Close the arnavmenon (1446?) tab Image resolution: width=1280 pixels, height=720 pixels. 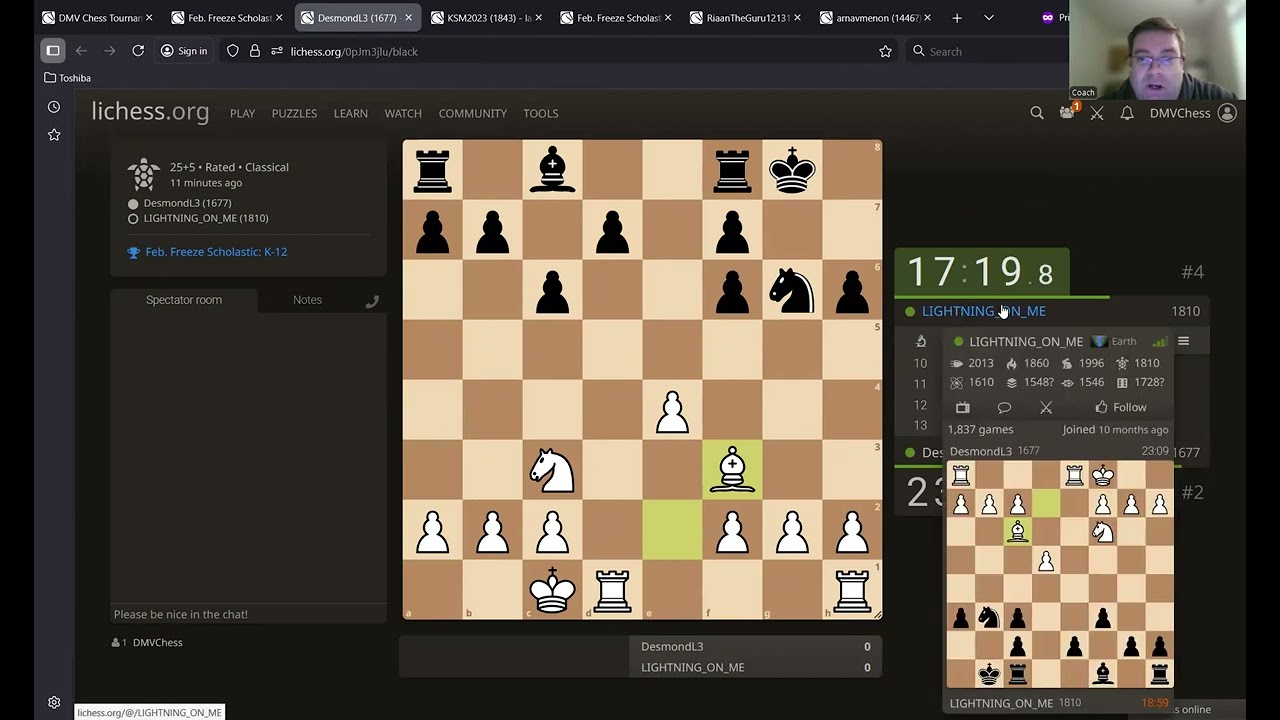tap(927, 18)
